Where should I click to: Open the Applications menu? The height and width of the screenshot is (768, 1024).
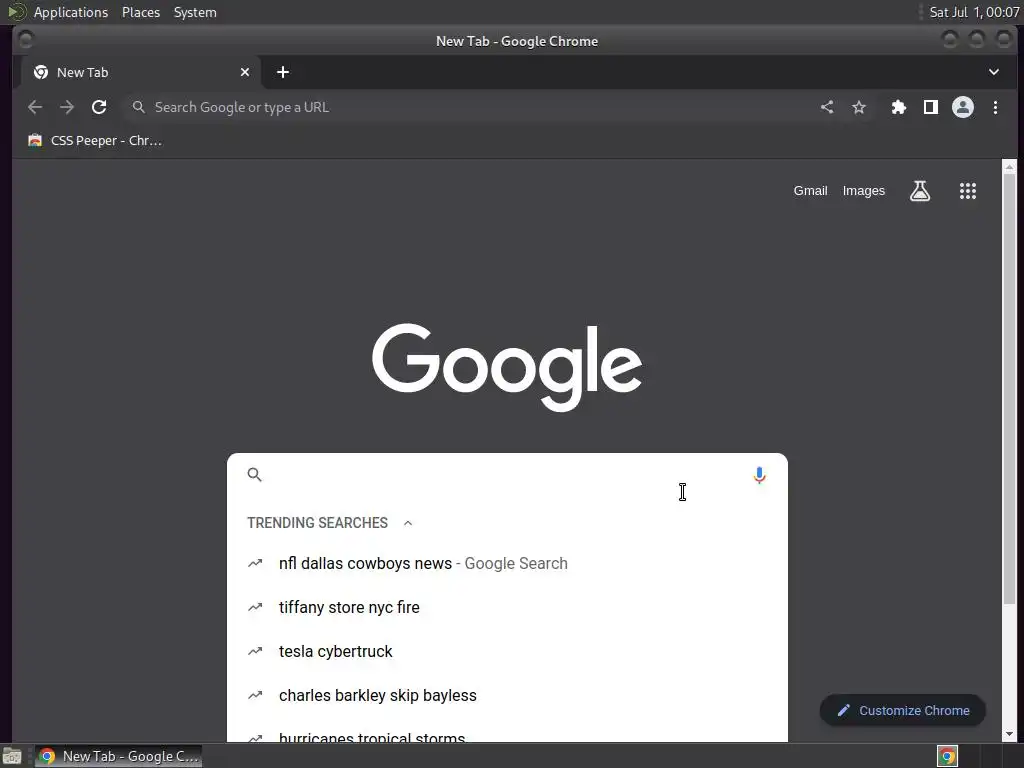[x=71, y=12]
